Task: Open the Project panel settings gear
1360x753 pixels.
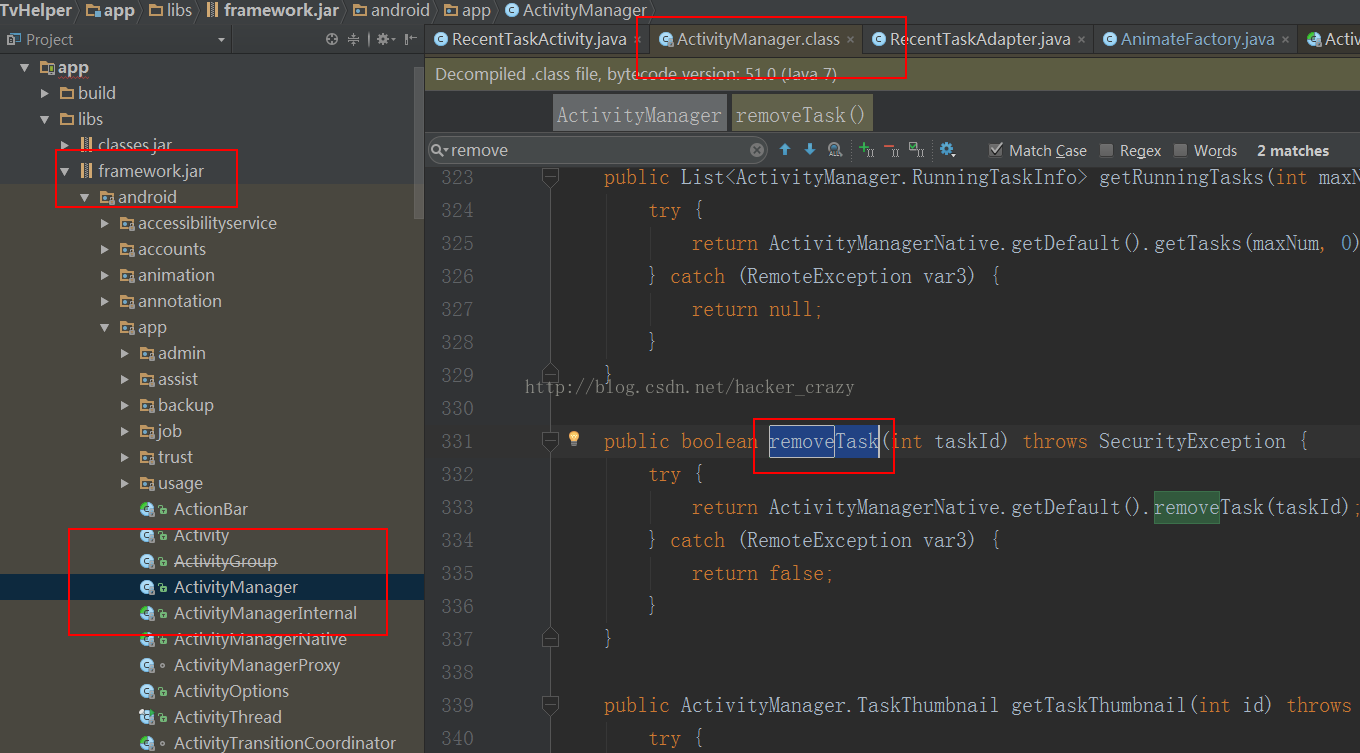Action: pyautogui.click(x=385, y=39)
